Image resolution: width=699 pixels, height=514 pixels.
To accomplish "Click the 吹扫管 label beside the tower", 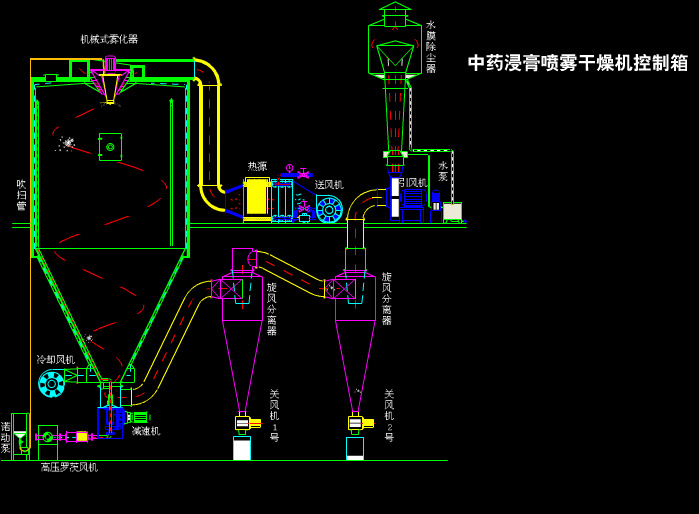I will [x=21, y=195].
